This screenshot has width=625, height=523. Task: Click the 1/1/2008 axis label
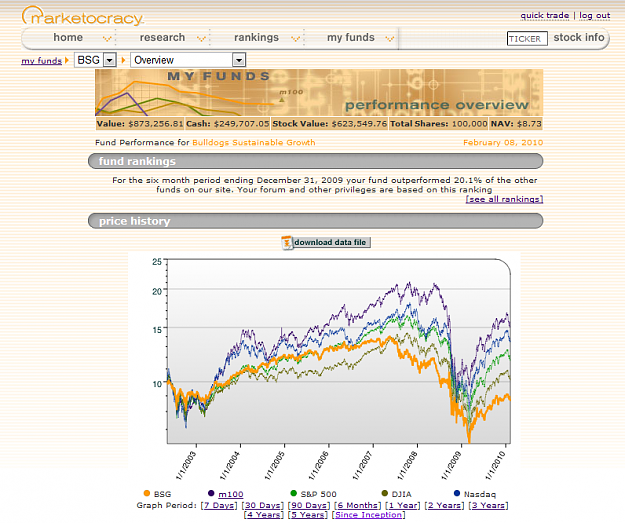[x=407, y=465]
